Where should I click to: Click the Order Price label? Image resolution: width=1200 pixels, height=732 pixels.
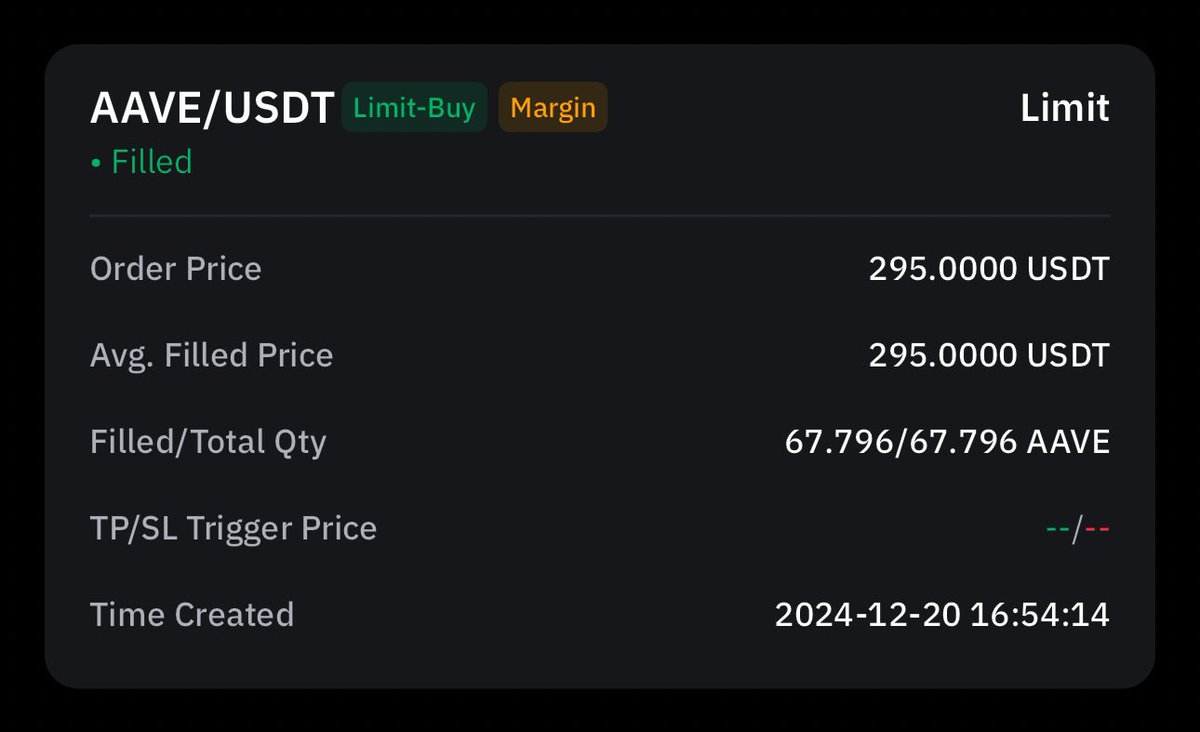(x=176, y=268)
